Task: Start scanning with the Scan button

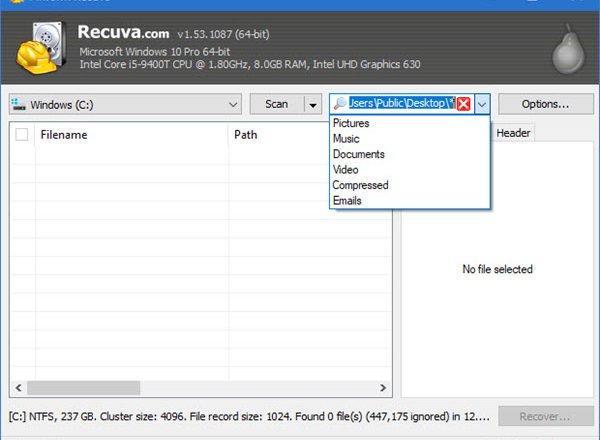Action: [x=277, y=104]
